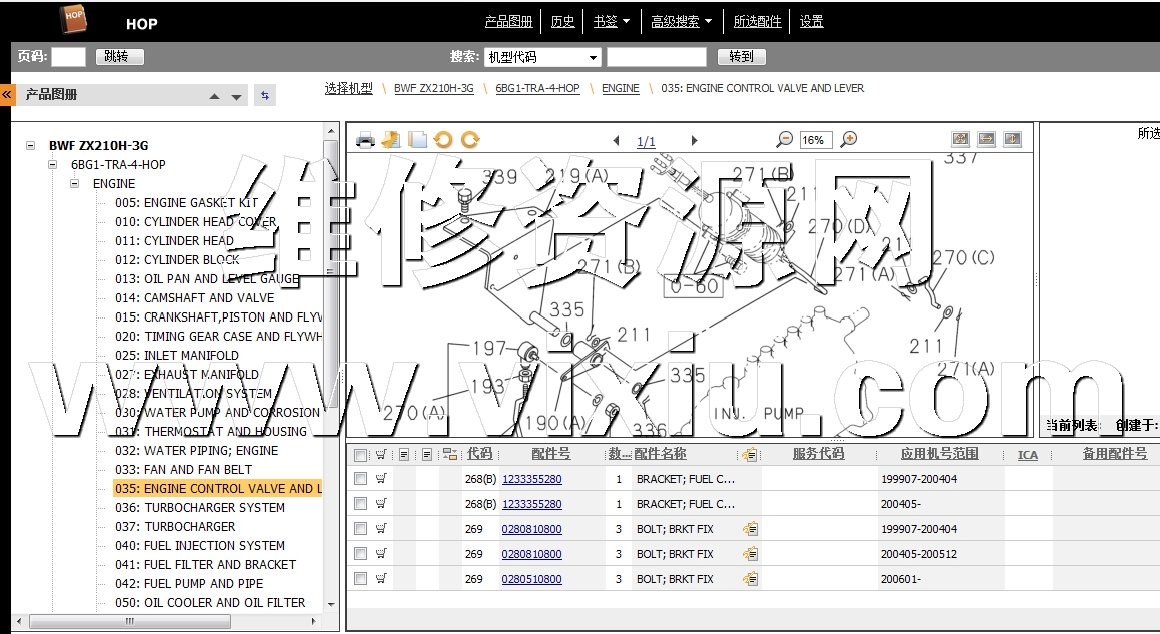The width and height of the screenshot is (1160, 634).
Task: Click the 跳转 page jump button
Action: (120, 57)
